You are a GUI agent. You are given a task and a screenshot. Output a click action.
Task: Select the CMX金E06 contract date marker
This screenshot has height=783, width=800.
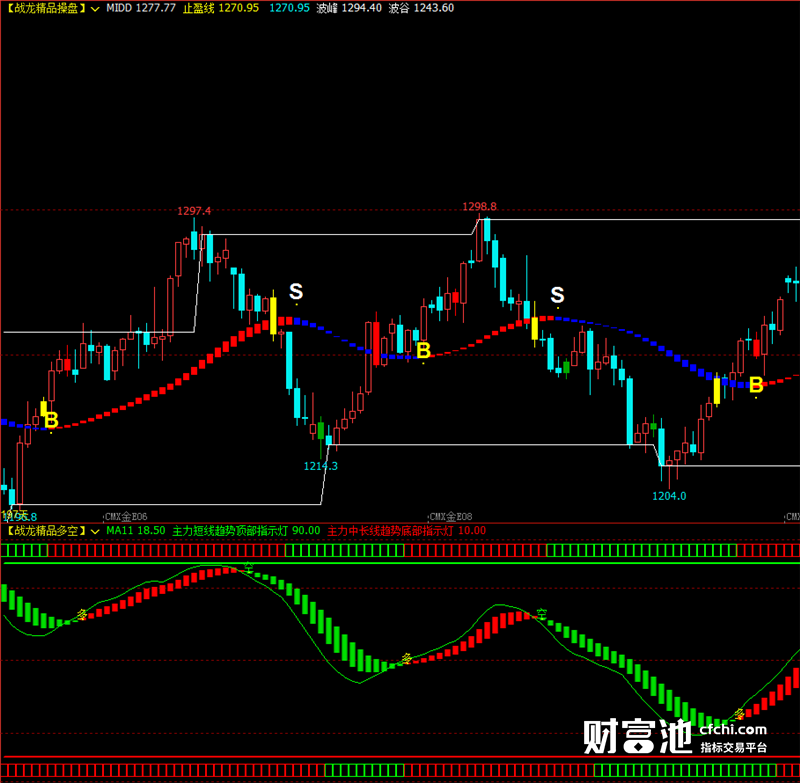126,516
